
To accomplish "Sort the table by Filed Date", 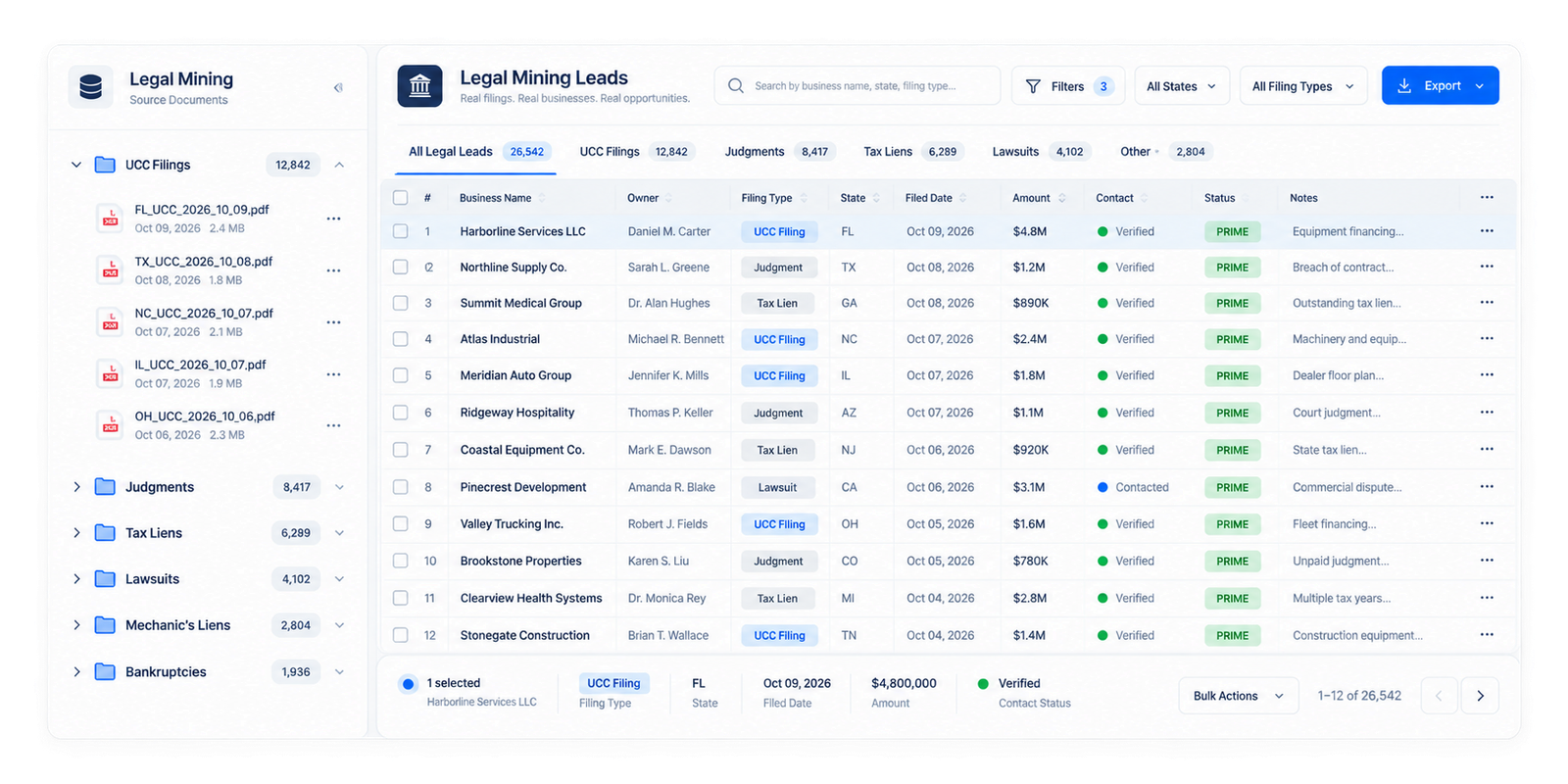I will [936, 198].
